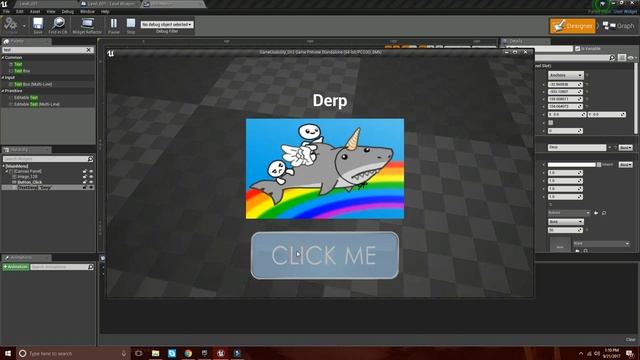Toggle visibility of Button_Click row
Viewport: 640px width, 360px height.
tap(91, 182)
